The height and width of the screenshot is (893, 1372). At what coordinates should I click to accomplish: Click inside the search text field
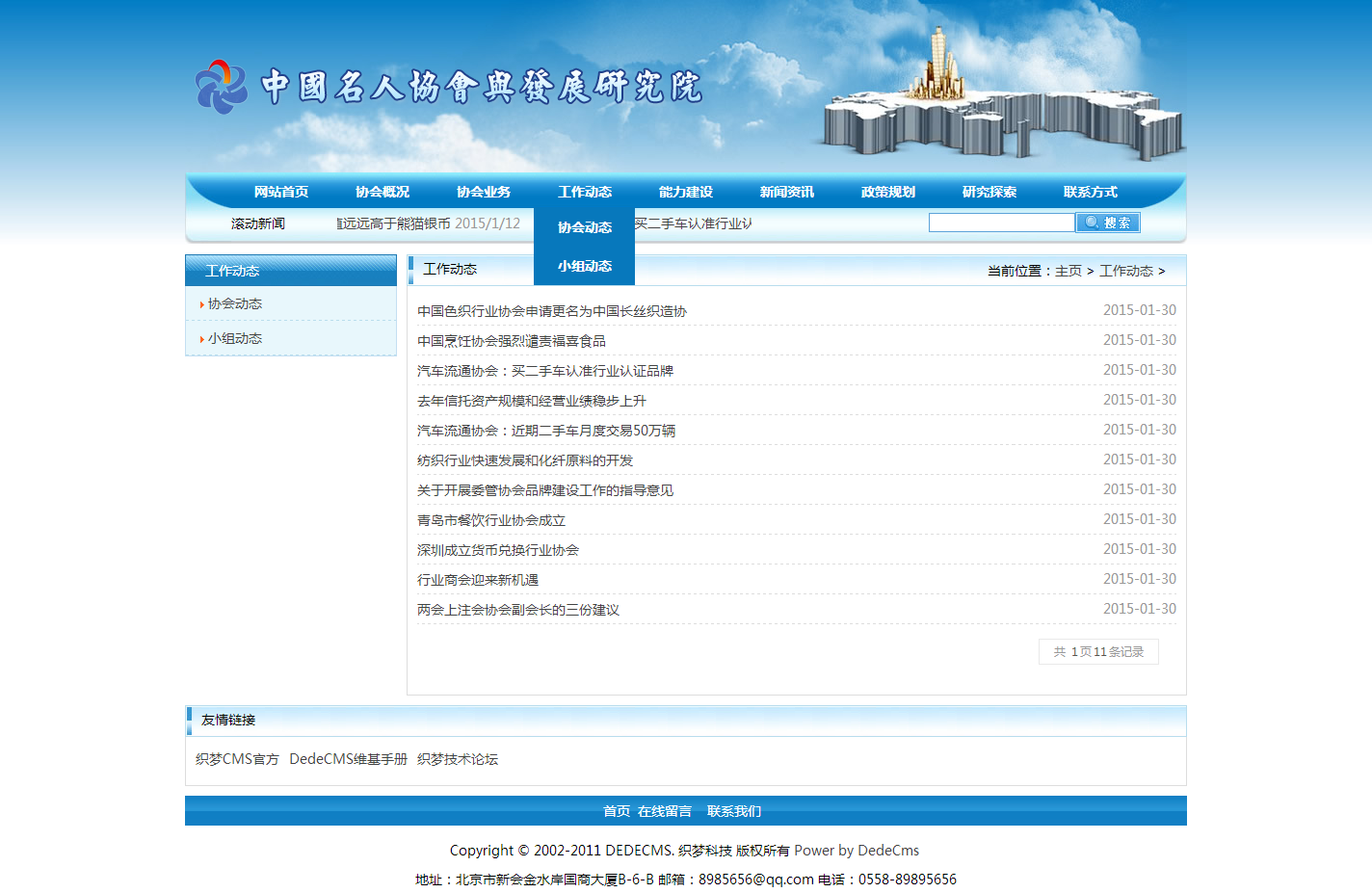(1001, 223)
